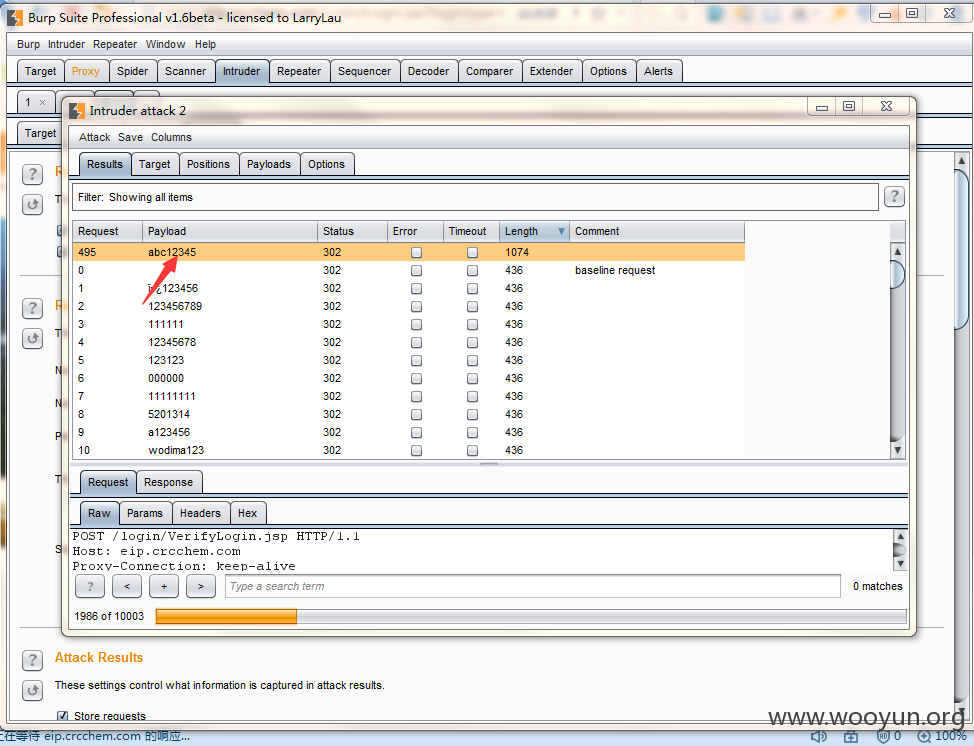974x746 pixels.
Task: Tick Timeout checkbox for request 495
Action: click(472, 252)
